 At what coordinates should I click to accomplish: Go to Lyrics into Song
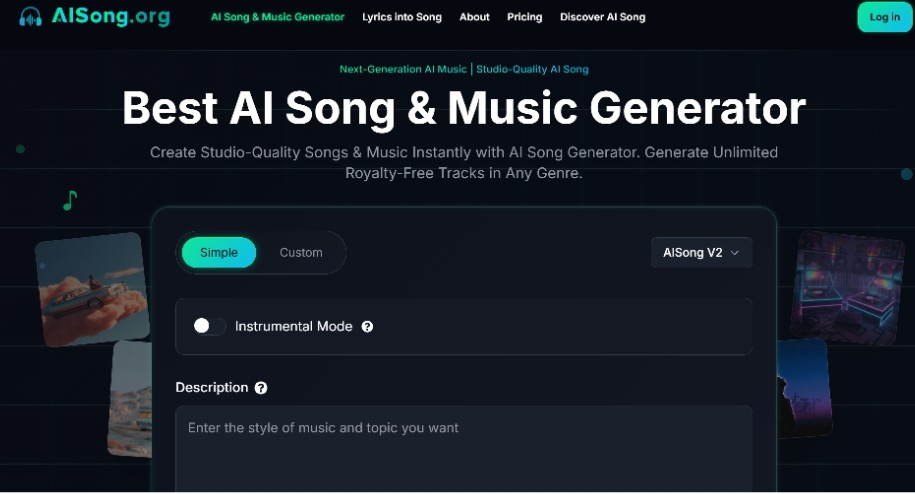tap(402, 17)
